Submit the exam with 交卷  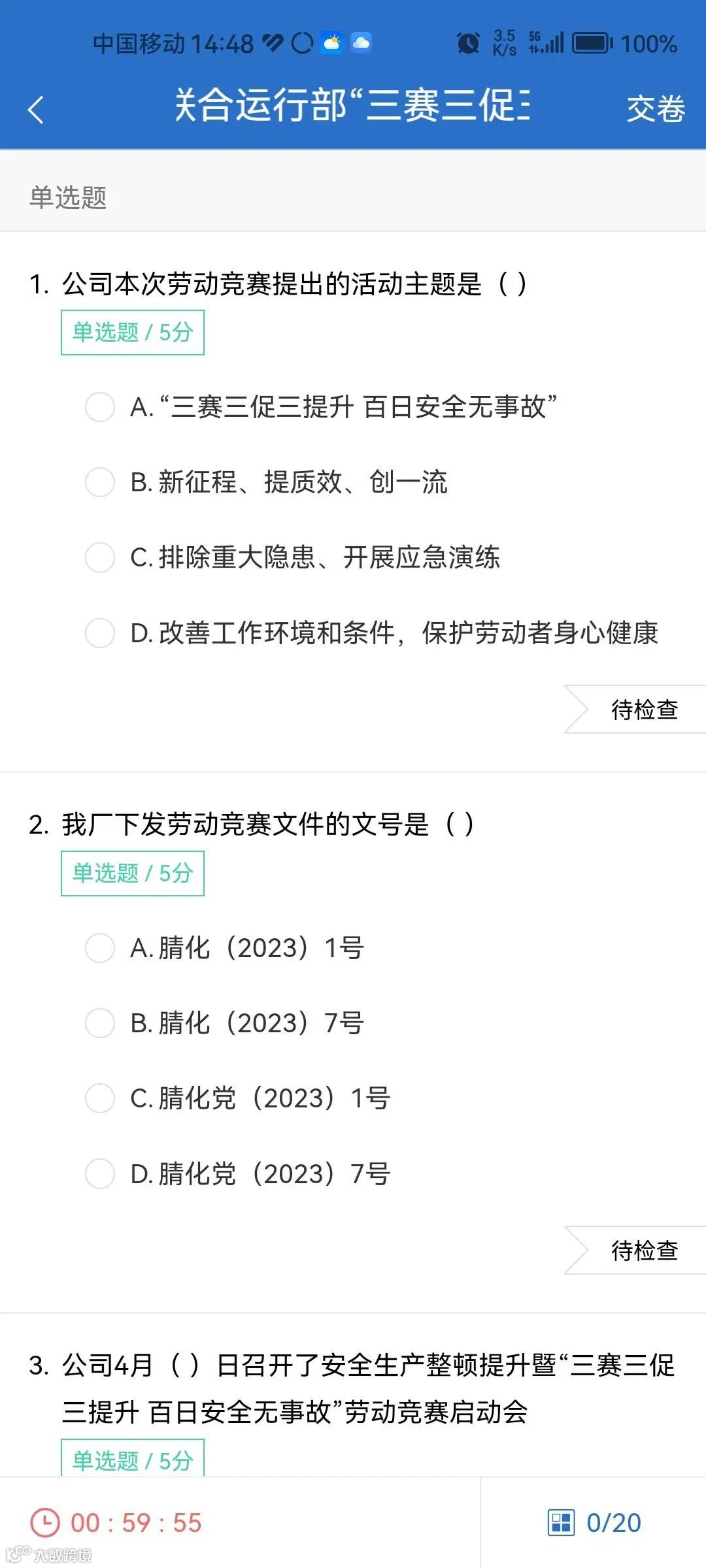[656, 109]
